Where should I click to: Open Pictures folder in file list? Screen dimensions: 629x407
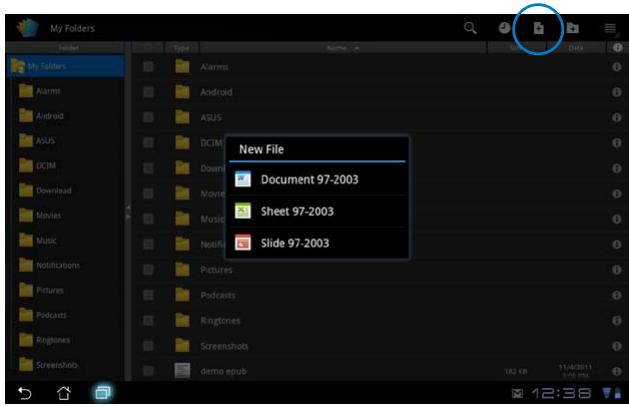pyautogui.click(x=216, y=269)
